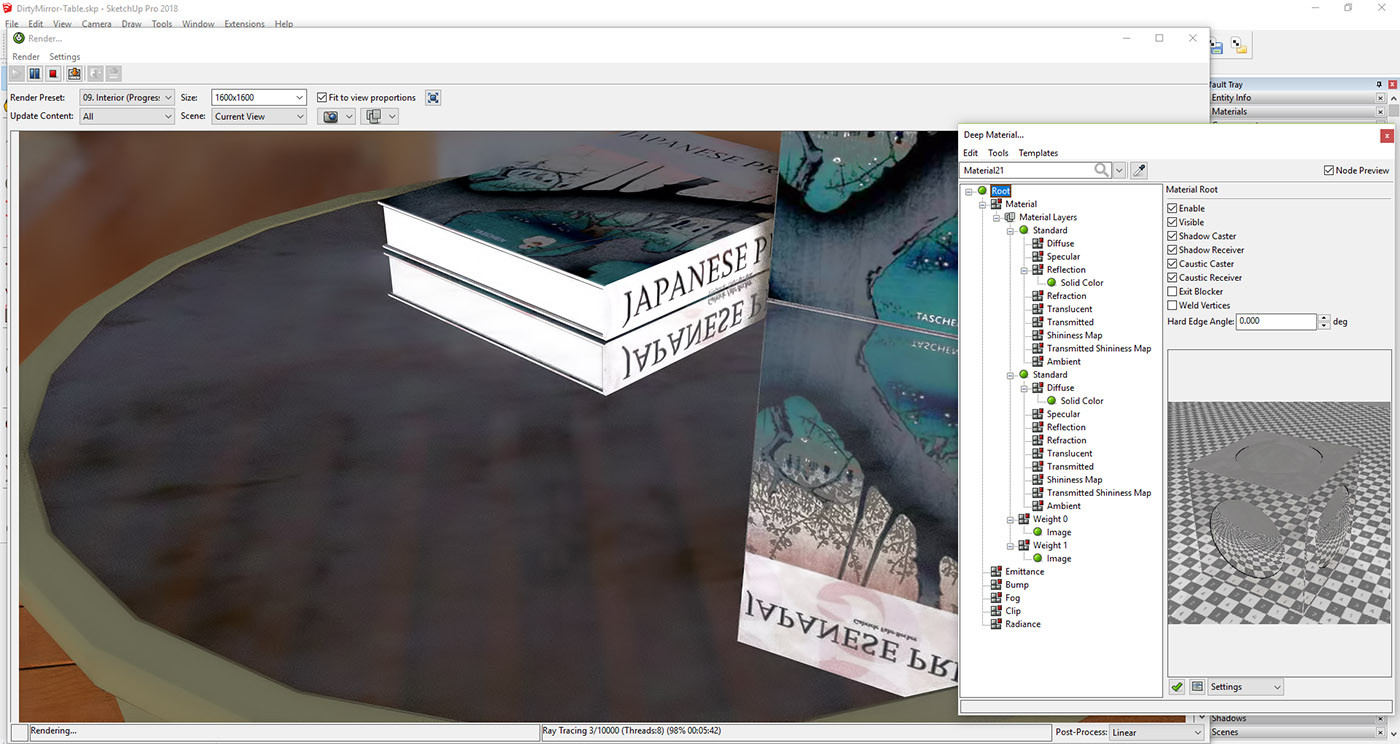Click the Bump node icon
Screen dimensions: 1400x744
(x=996, y=585)
